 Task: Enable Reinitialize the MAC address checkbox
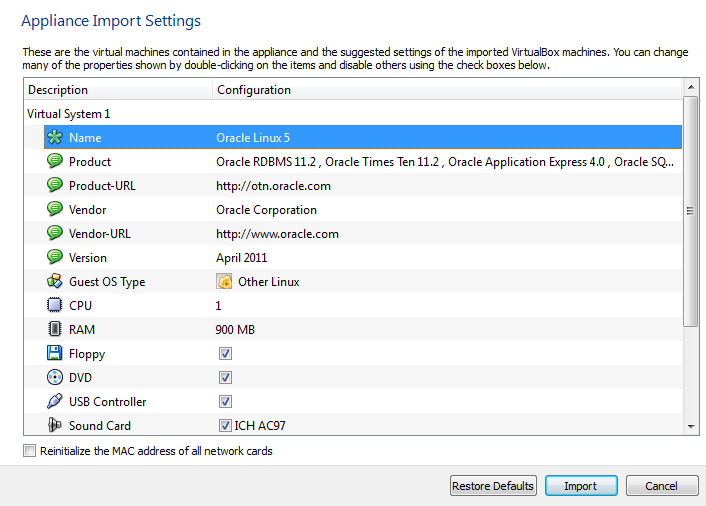click(x=30, y=451)
